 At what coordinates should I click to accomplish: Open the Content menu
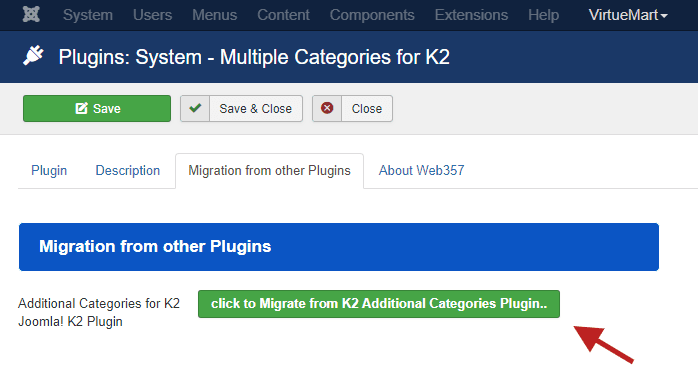(x=283, y=15)
